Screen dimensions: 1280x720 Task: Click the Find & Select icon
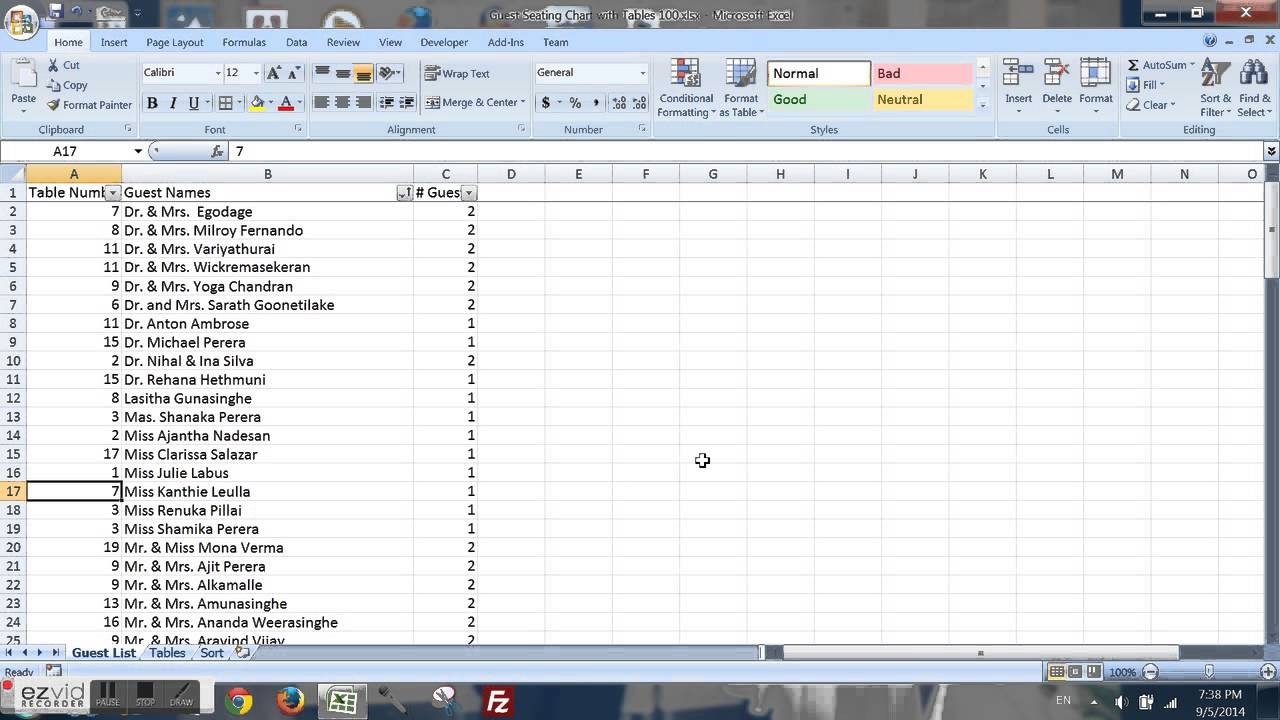[x=1254, y=86]
